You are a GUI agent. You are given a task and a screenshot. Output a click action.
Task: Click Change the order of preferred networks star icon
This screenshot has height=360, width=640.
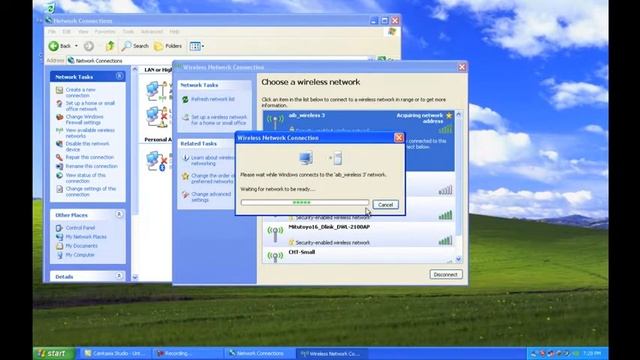(x=185, y=176)
